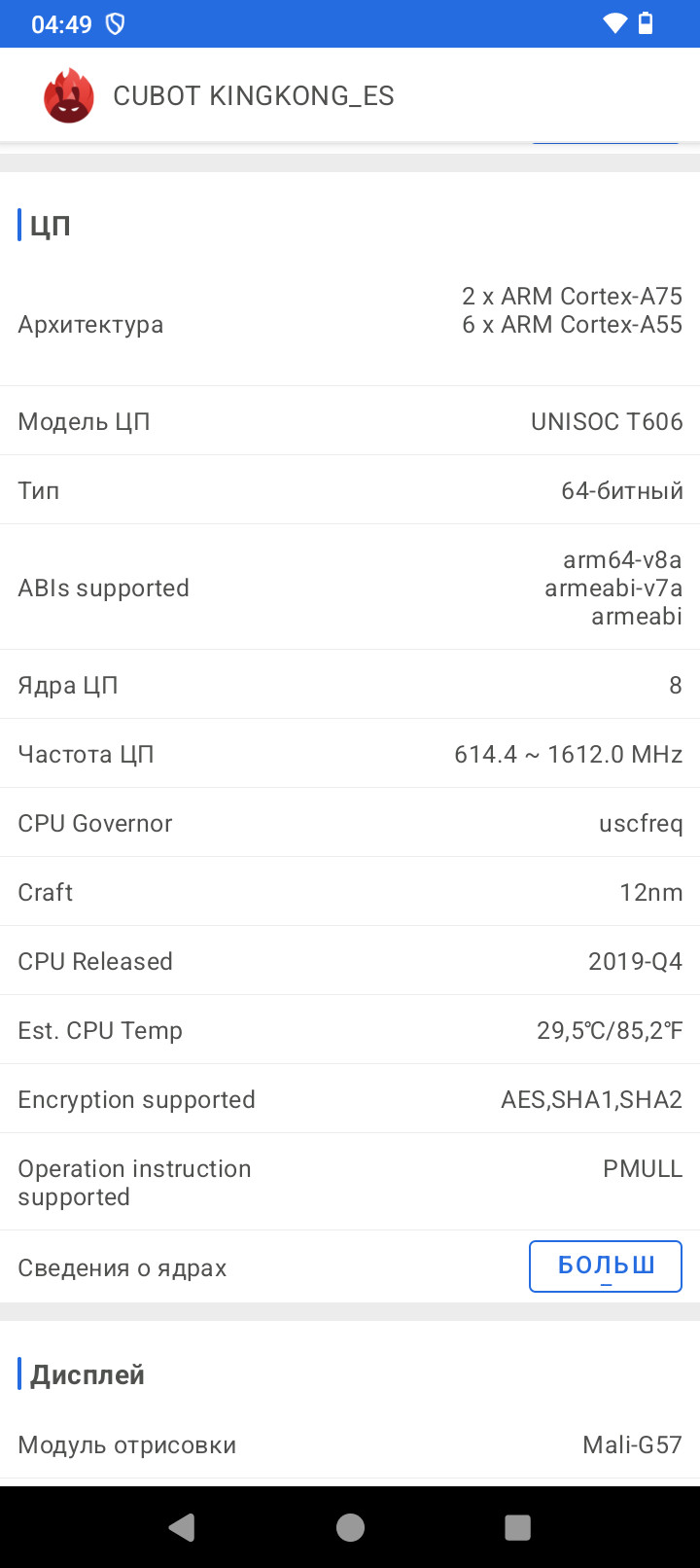Select the Архитектура row
Image resolution: width=700 pixels, height=1568 pixels.
tap(350, 324)
